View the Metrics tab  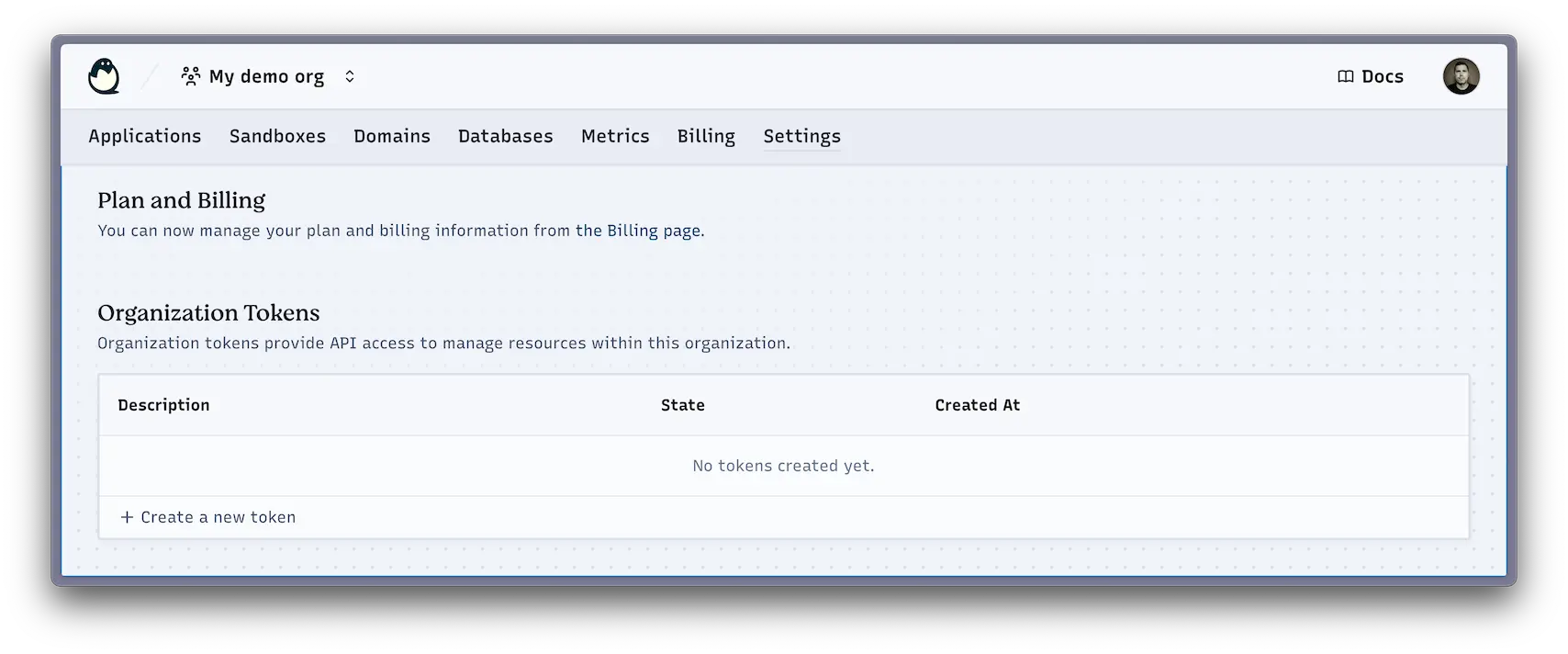point(615,136)
